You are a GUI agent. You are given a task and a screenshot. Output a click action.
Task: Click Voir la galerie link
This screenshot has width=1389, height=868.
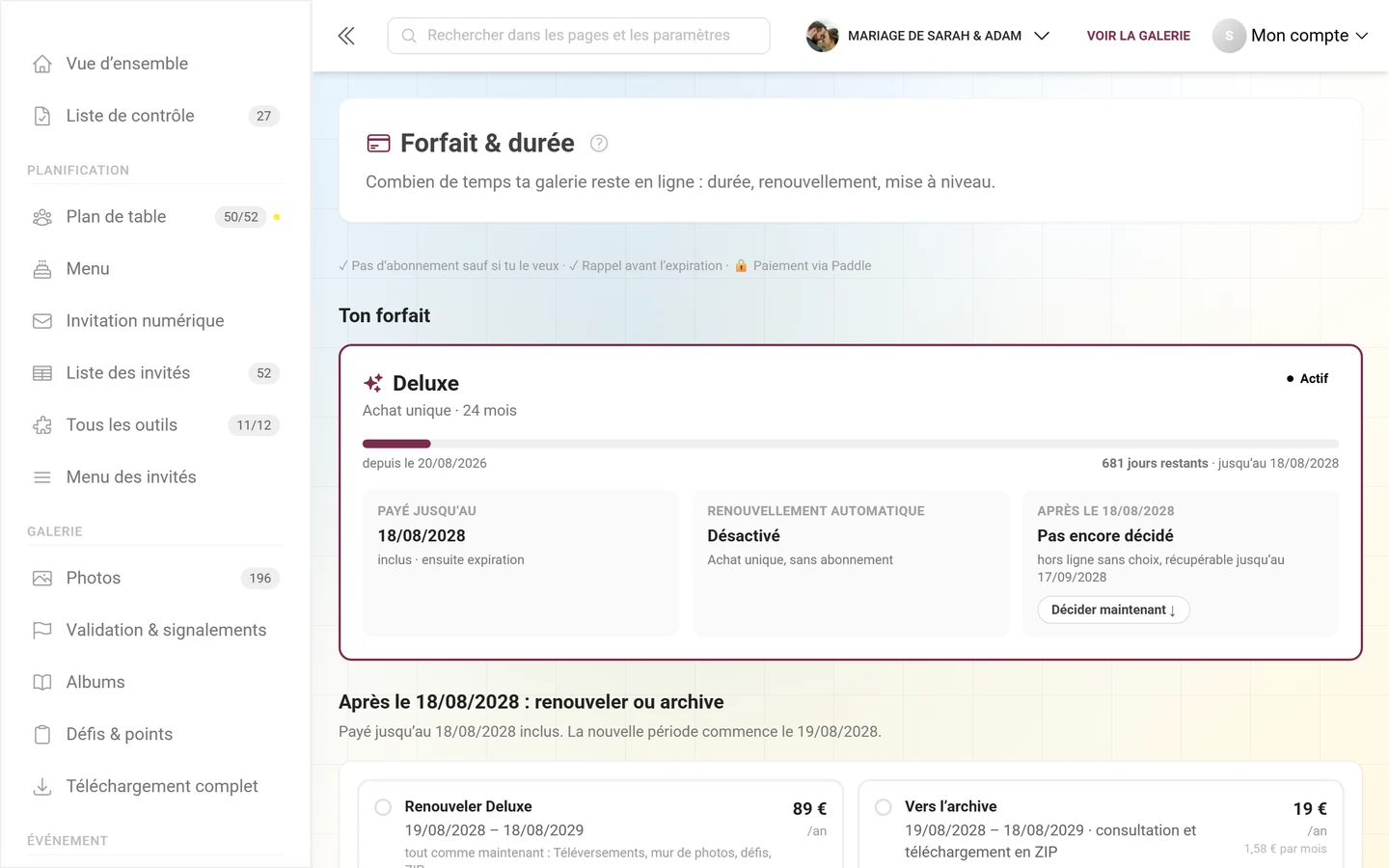click(1138, 36)
